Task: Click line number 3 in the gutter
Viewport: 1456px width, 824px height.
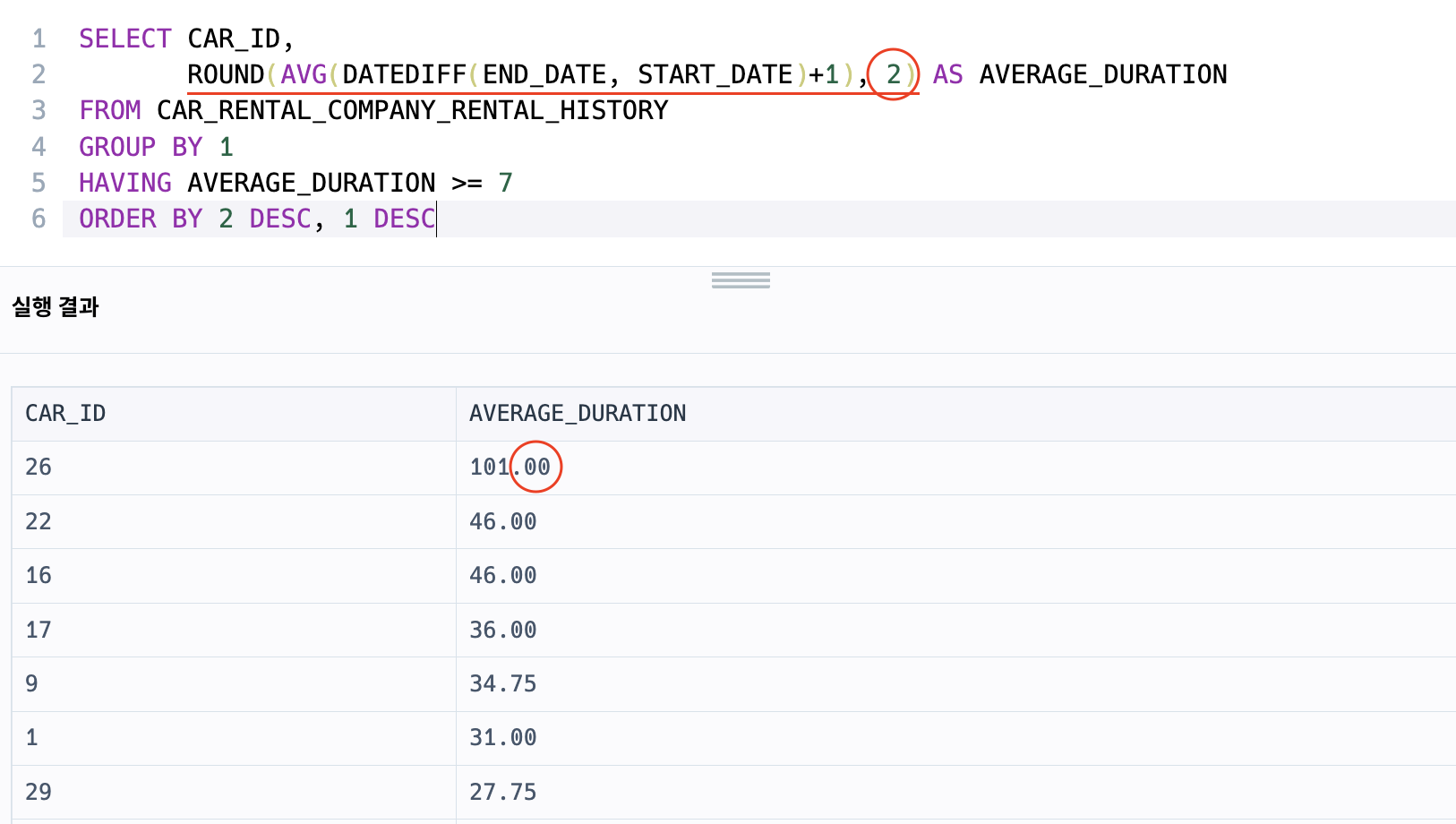Action: 39,110
